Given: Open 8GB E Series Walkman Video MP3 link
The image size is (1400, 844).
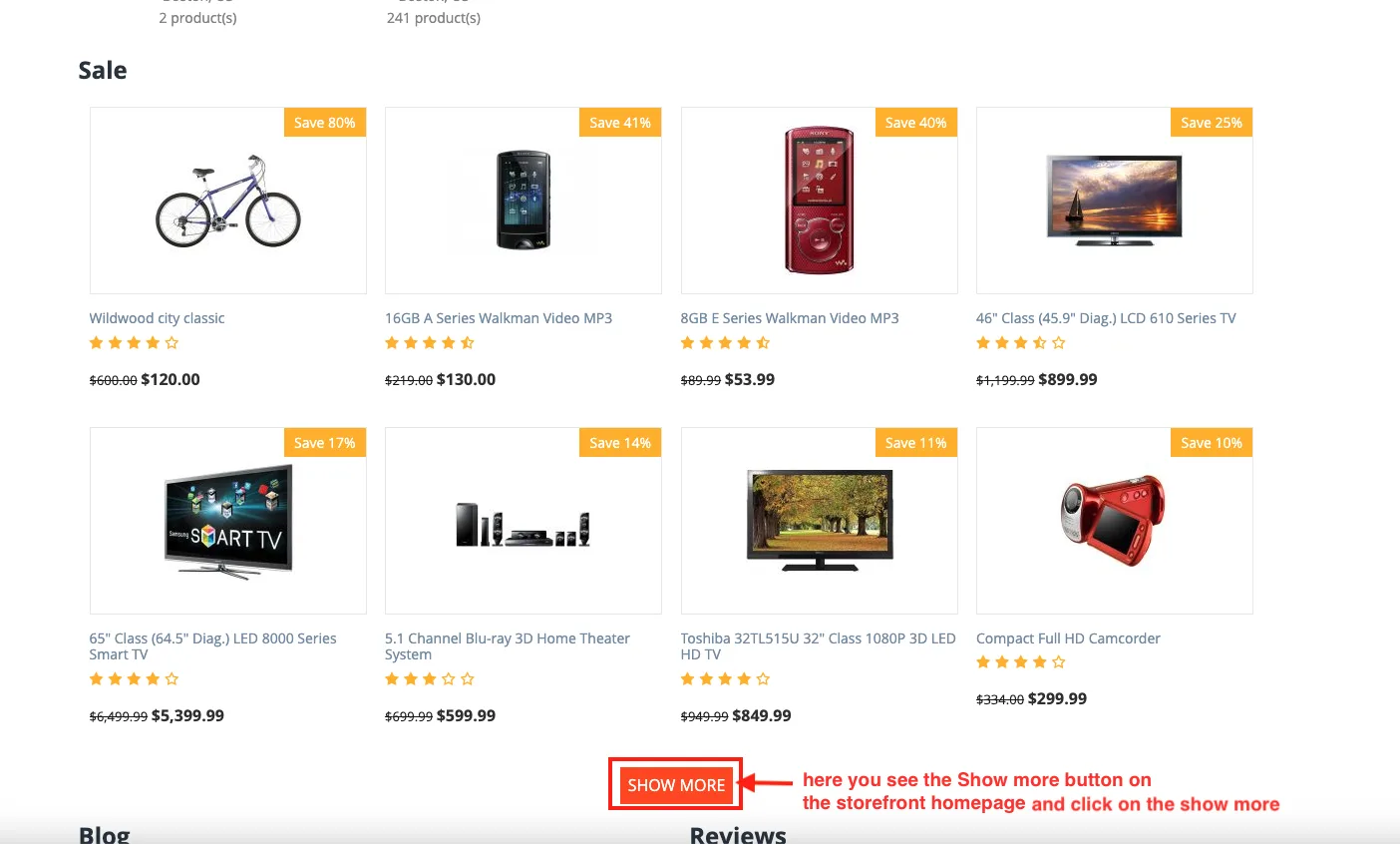Looking at the screenshot, I should [790, 318].
